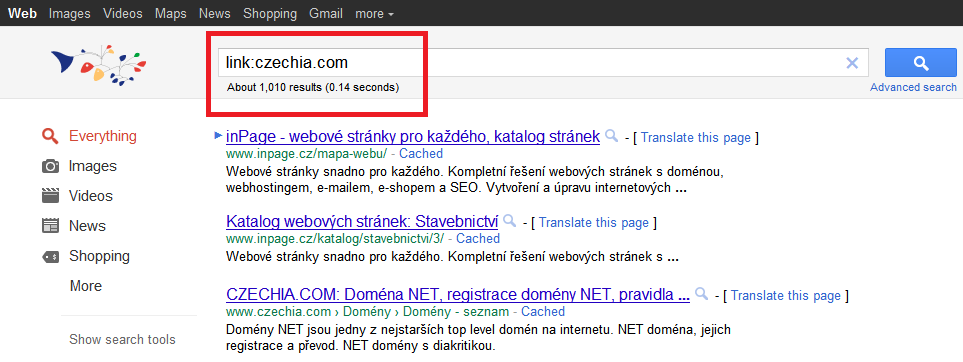This screenshot has width=963, height=362.
Task: Filter results by Videos label in sidebar
Action: coord(91,196)
